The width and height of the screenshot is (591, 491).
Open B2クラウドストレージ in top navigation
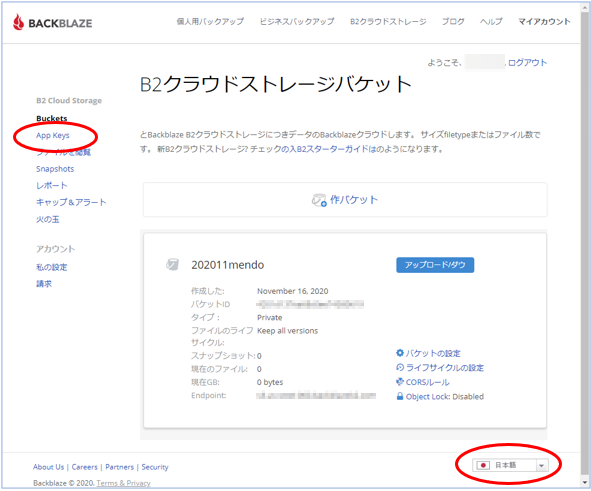coord(388,21)
